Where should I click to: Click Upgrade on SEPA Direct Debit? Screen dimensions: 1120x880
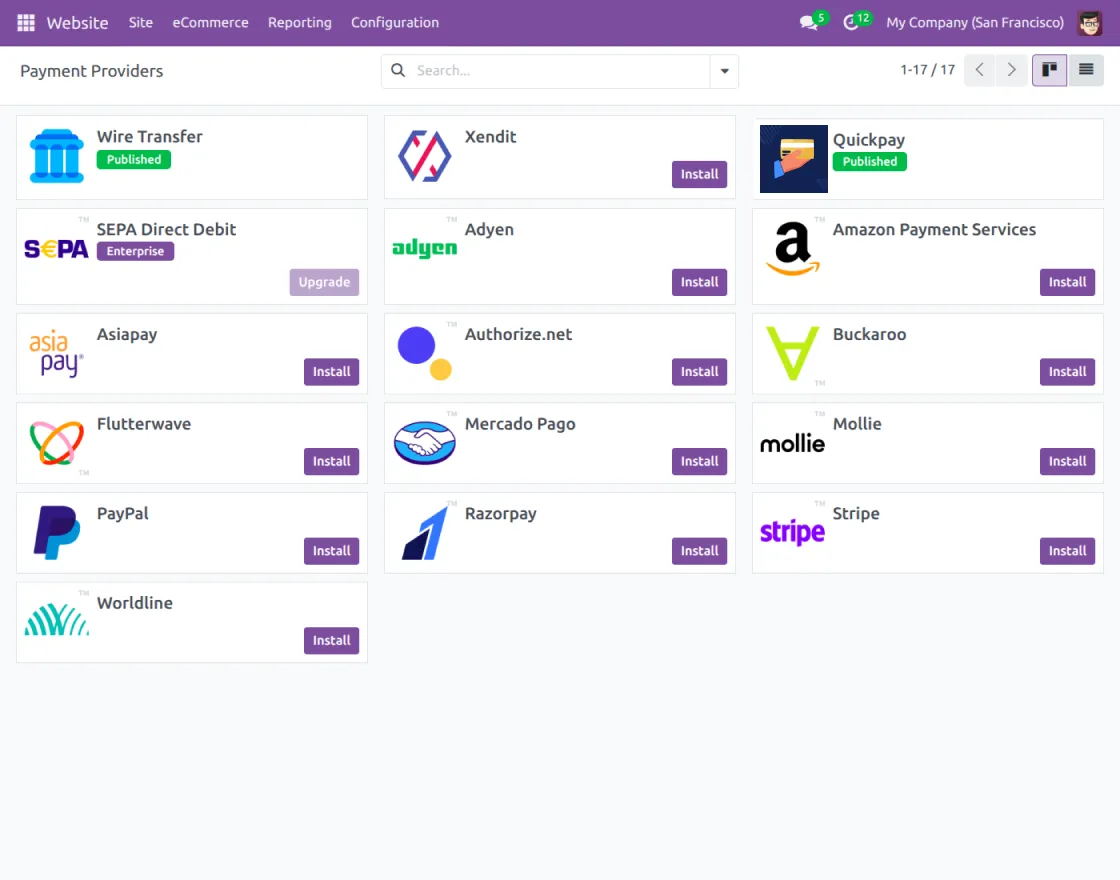(x=323, y=282)
